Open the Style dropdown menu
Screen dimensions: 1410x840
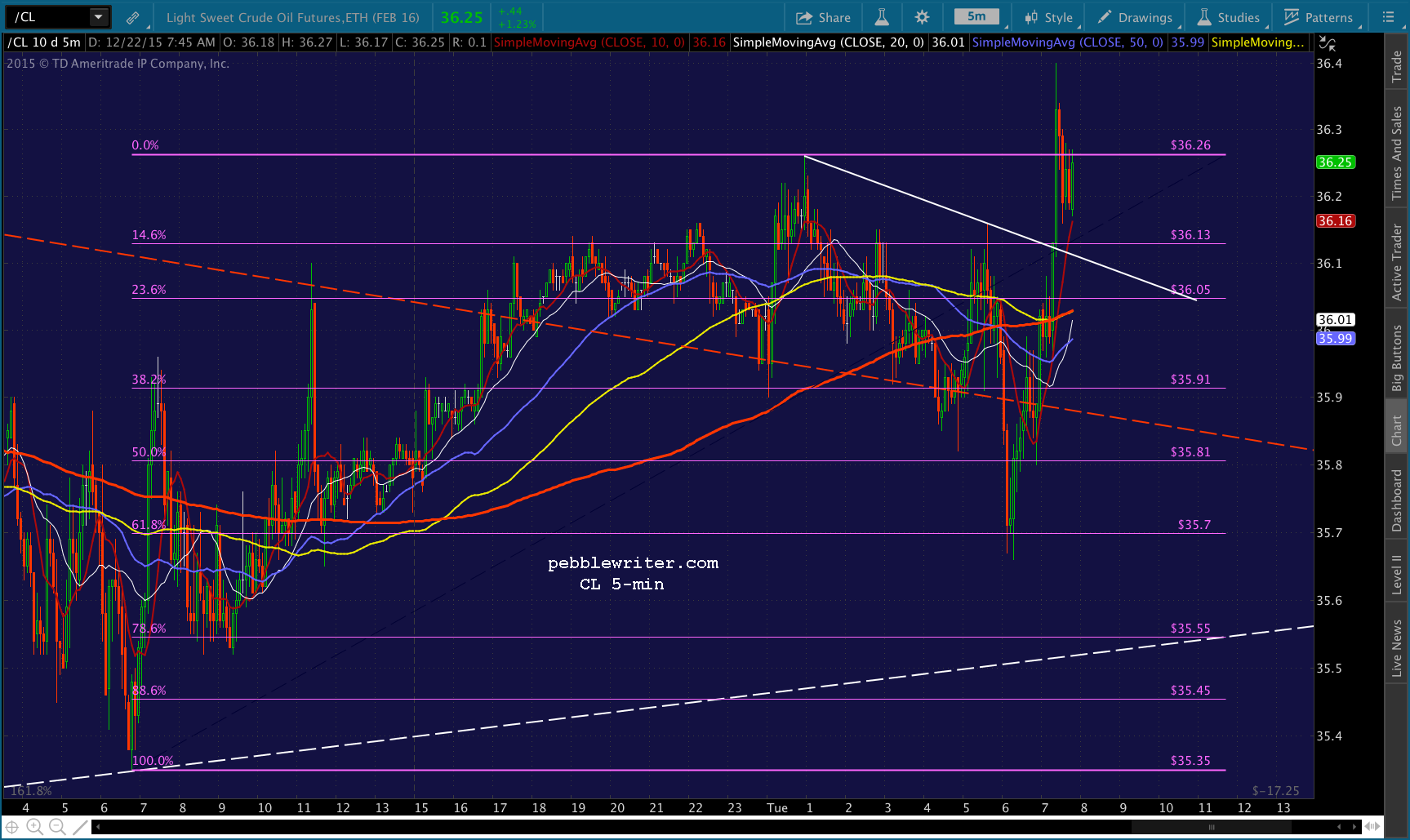1049,17
